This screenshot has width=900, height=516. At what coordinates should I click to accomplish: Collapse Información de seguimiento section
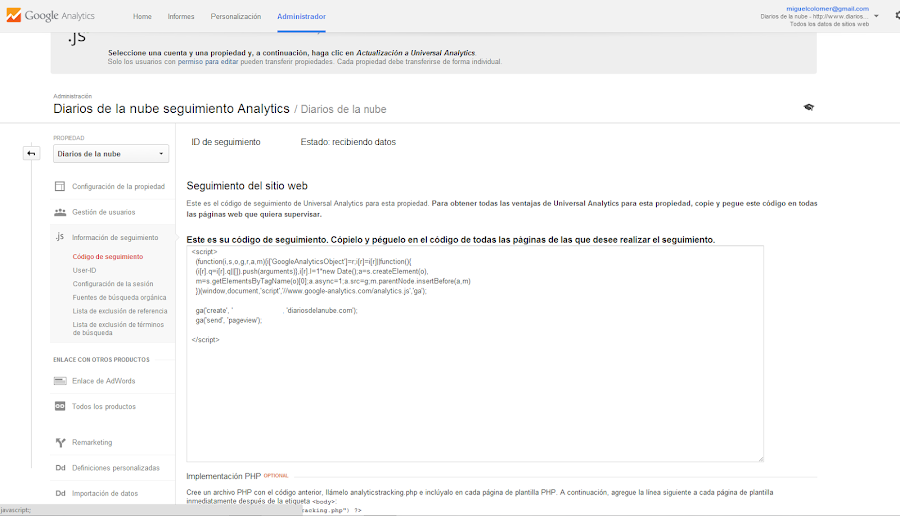(115, 238)
